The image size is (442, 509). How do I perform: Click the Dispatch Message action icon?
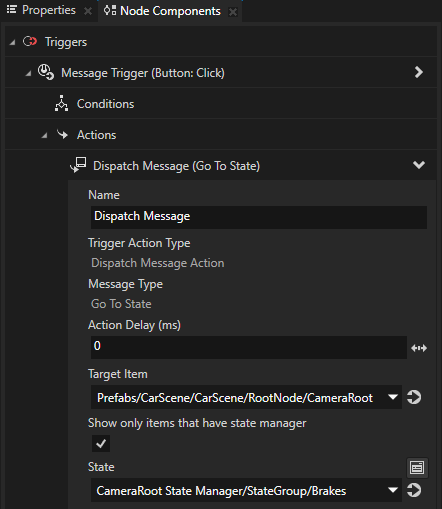point(78,165)
